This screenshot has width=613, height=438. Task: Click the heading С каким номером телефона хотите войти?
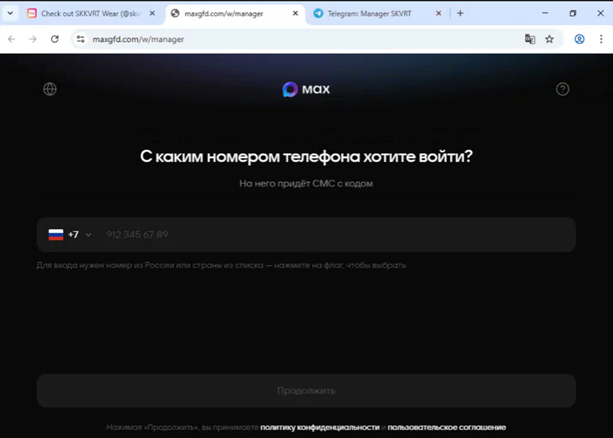point(306,156)
